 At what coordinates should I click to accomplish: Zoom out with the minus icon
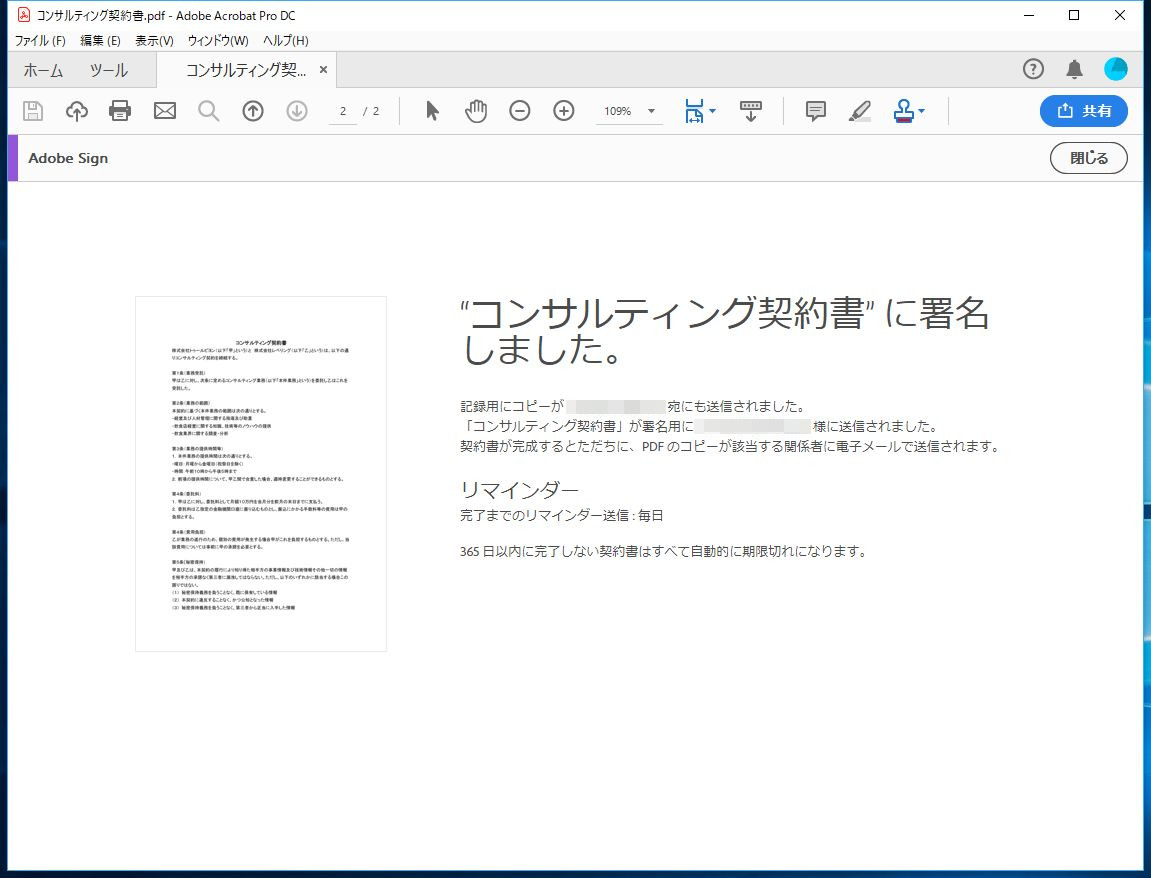520,111
